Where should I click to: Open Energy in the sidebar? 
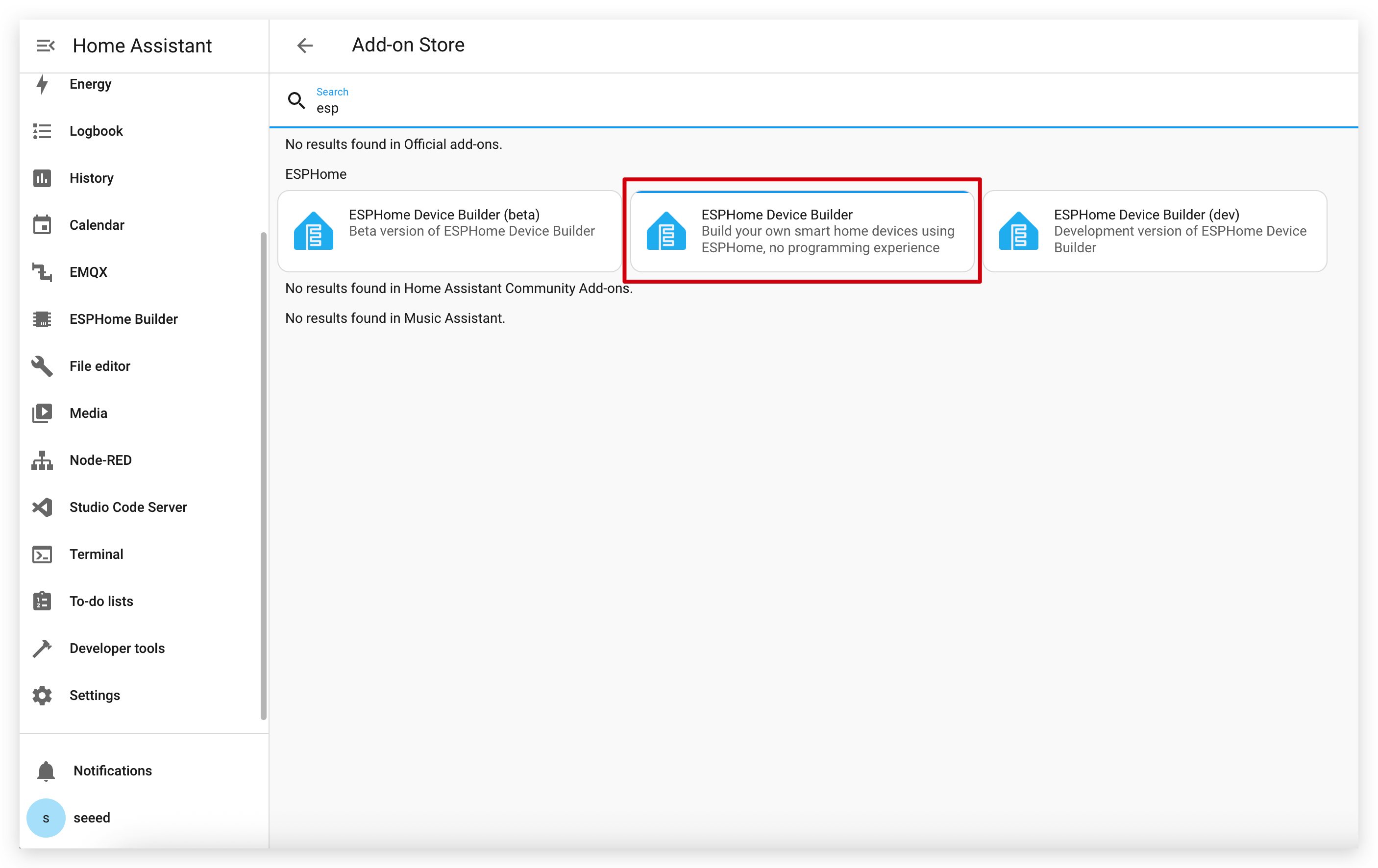143,84
